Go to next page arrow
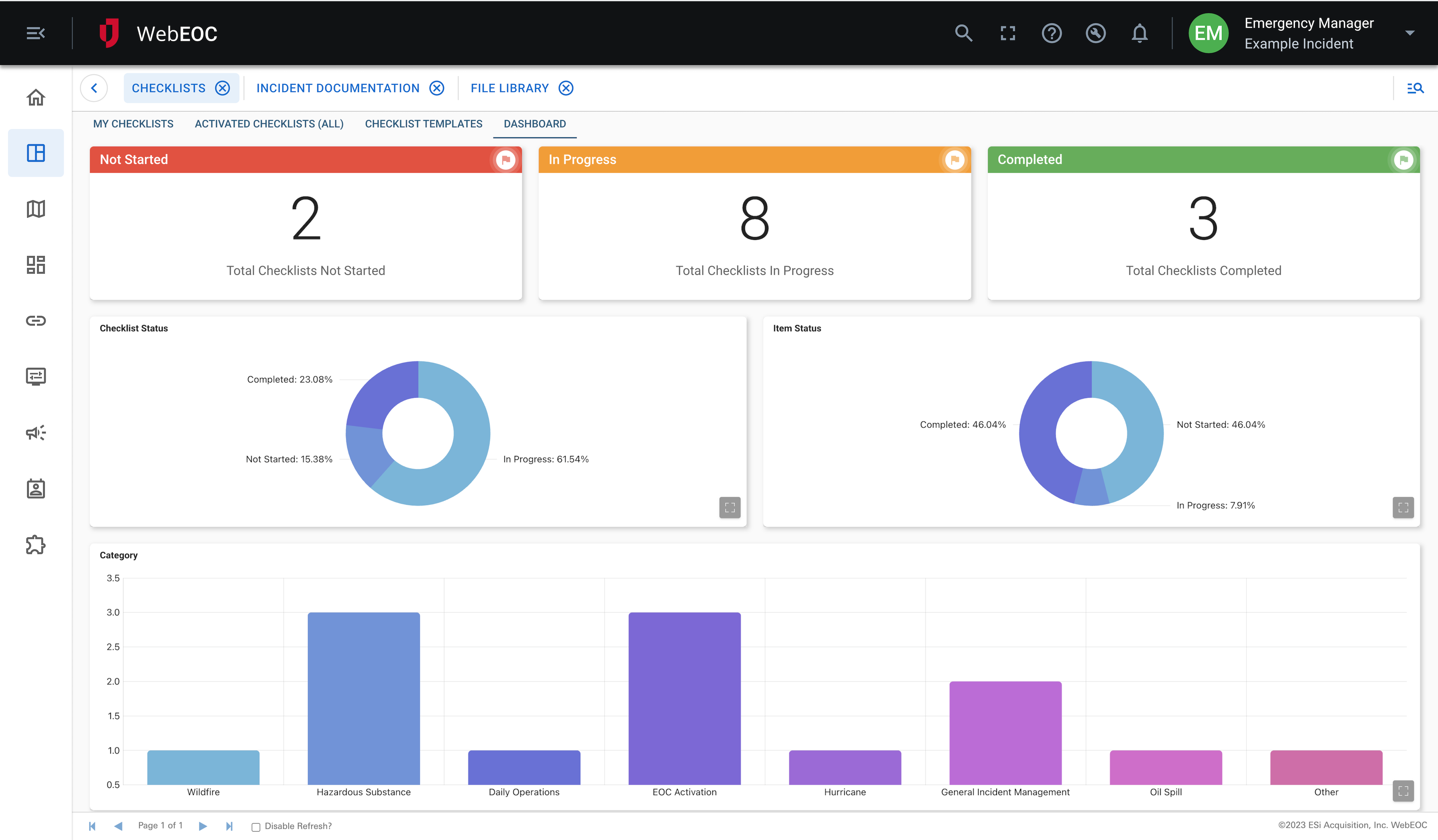Screen dimensions: 1438x840 point(203,826)
